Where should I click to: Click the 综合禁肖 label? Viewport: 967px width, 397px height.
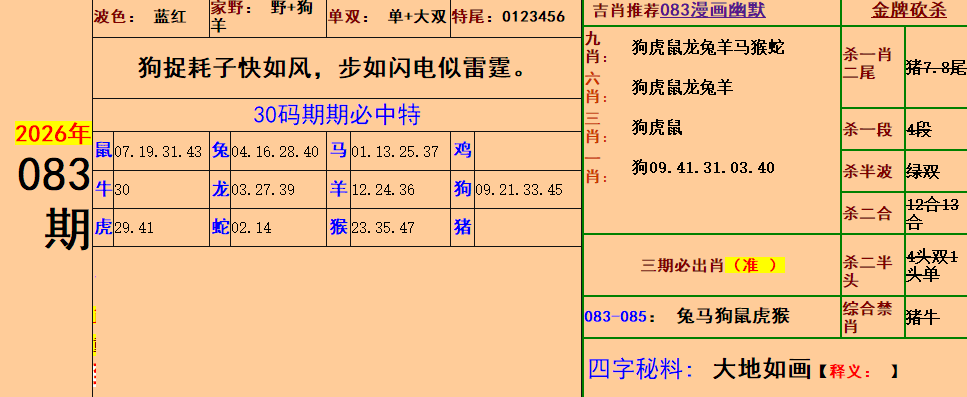click(x=867, y=317)
